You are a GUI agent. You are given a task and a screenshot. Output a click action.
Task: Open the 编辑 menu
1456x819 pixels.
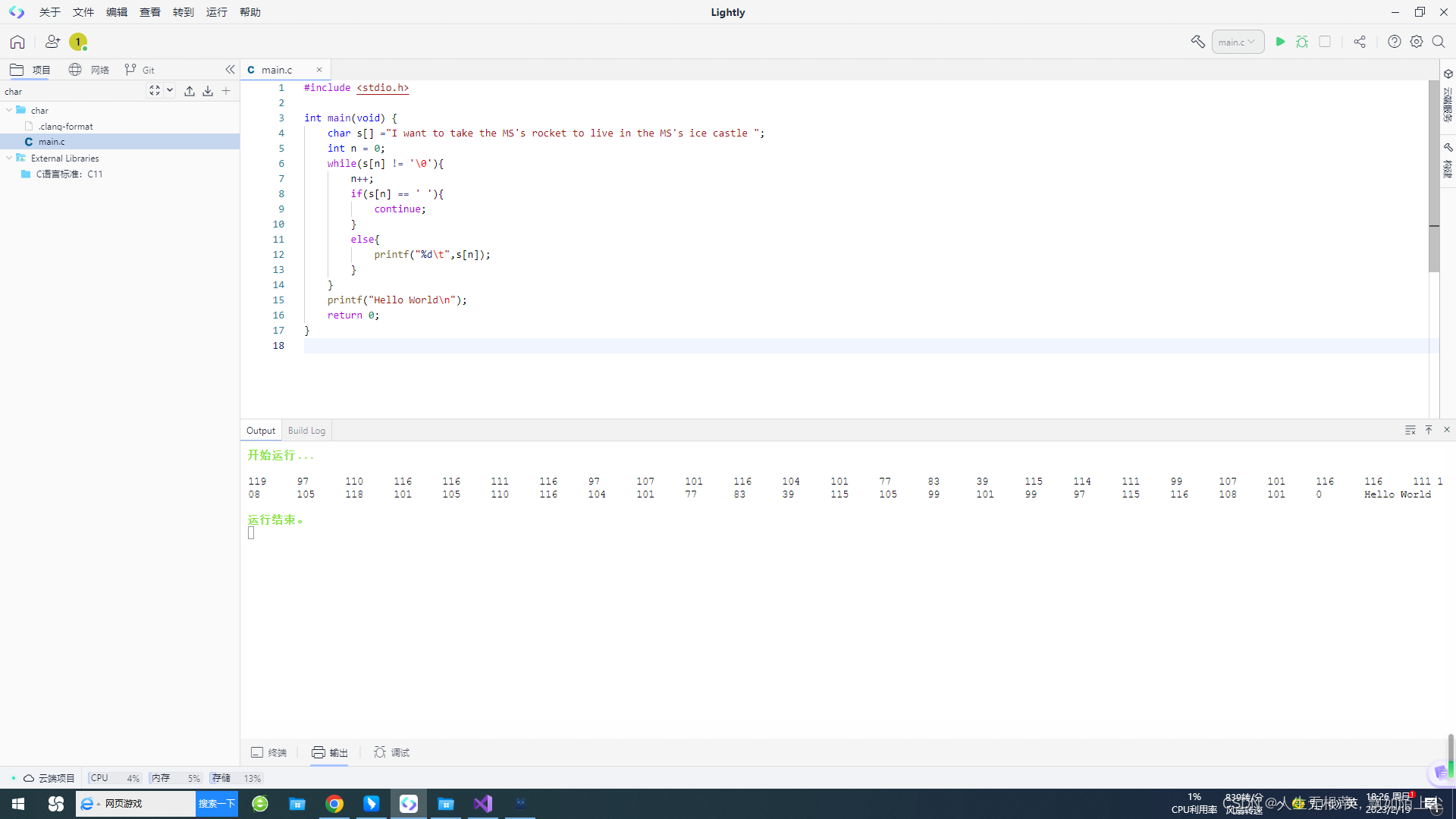point(117,12)
